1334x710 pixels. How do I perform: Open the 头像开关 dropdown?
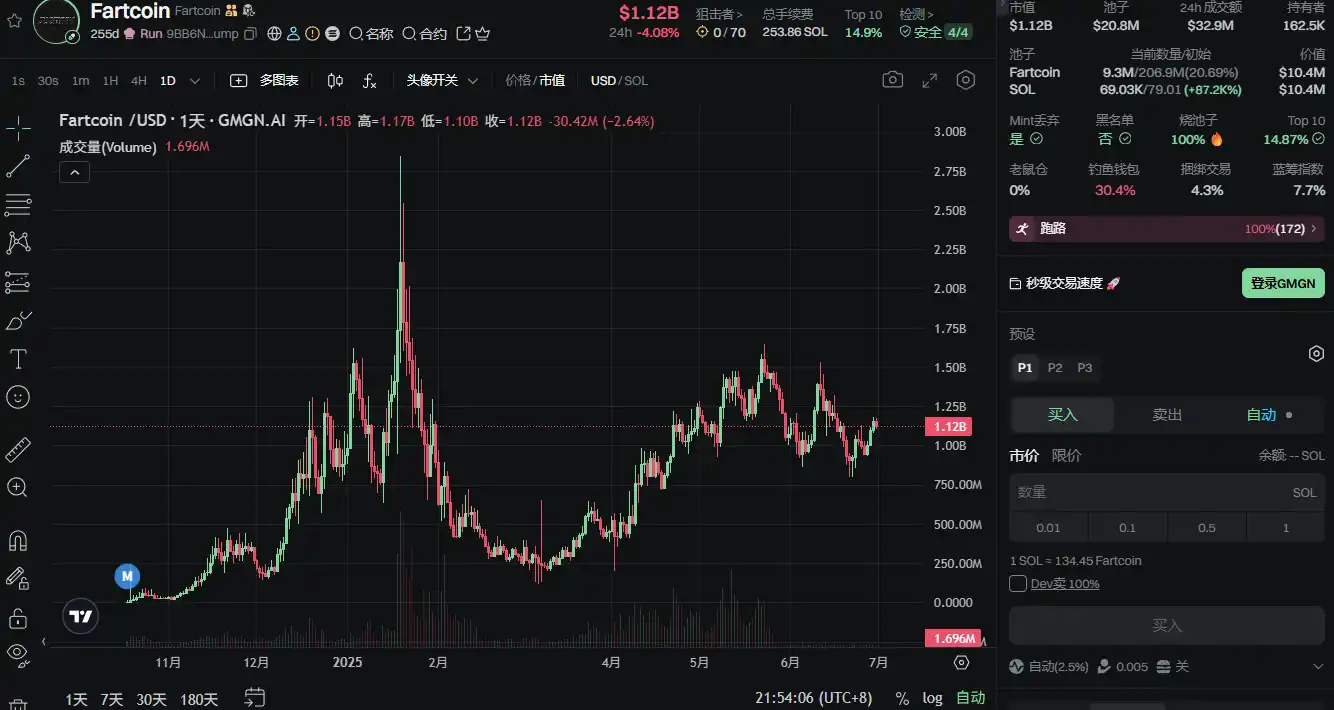click(442, 80)
